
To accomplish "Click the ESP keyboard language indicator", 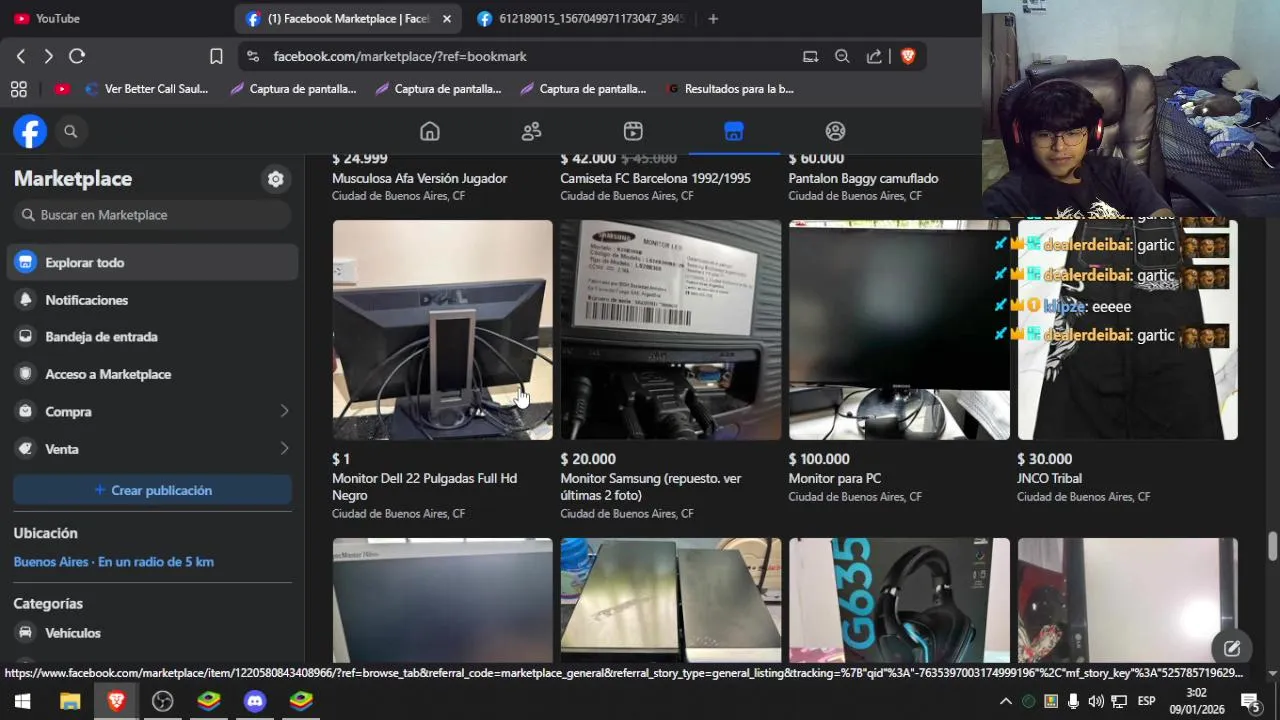I will coord(1146,701).
